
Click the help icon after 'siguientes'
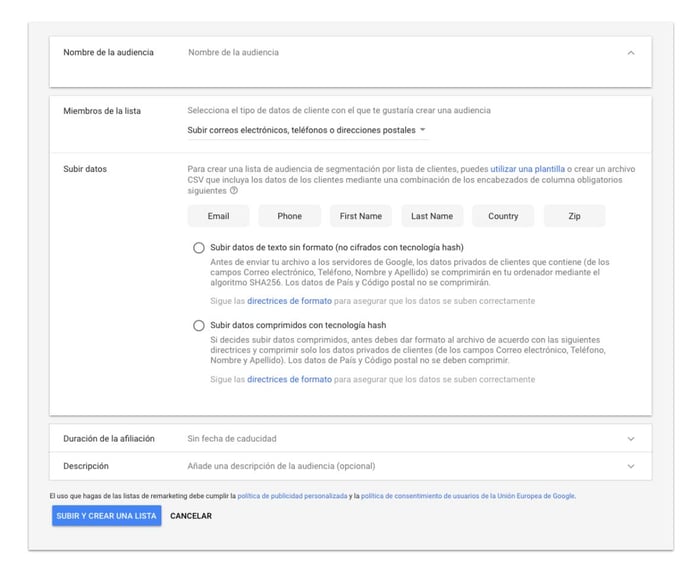(x=233, y=191)
